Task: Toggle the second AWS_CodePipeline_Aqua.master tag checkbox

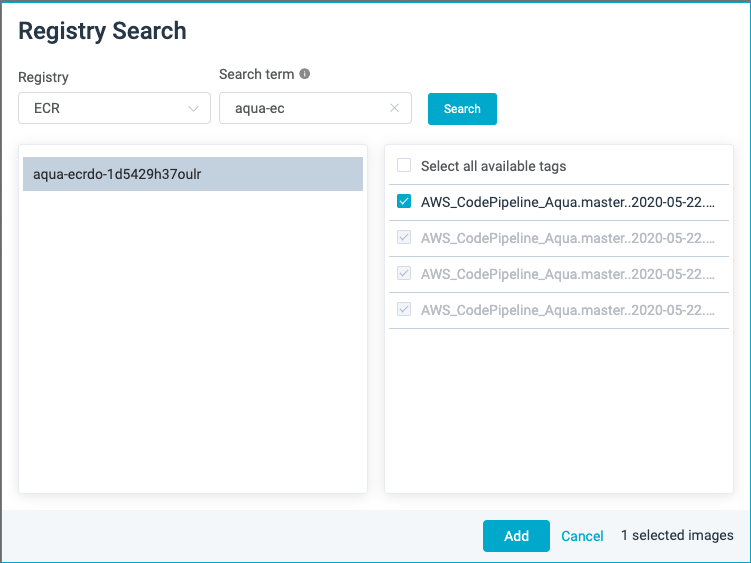Action: 404,237
